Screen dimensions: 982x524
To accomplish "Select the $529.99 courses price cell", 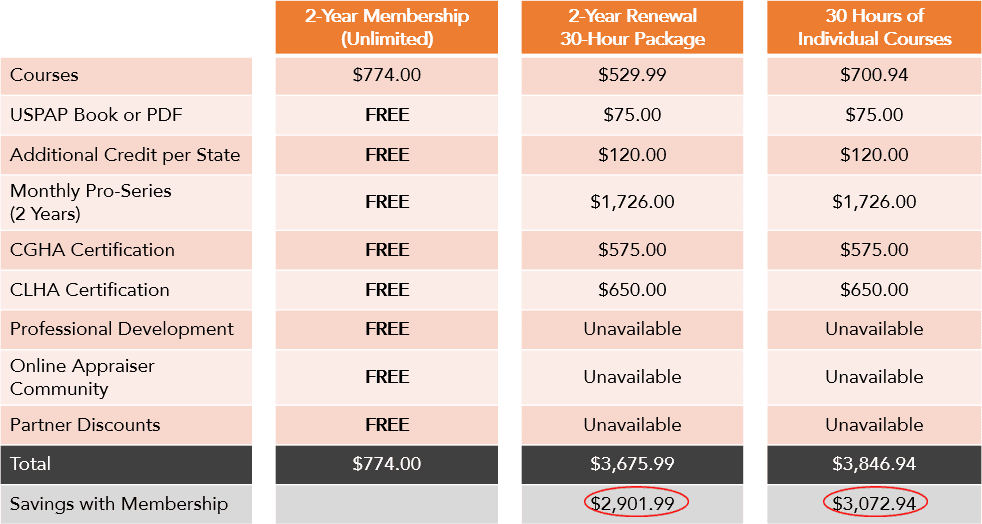I will click(632, 75).
